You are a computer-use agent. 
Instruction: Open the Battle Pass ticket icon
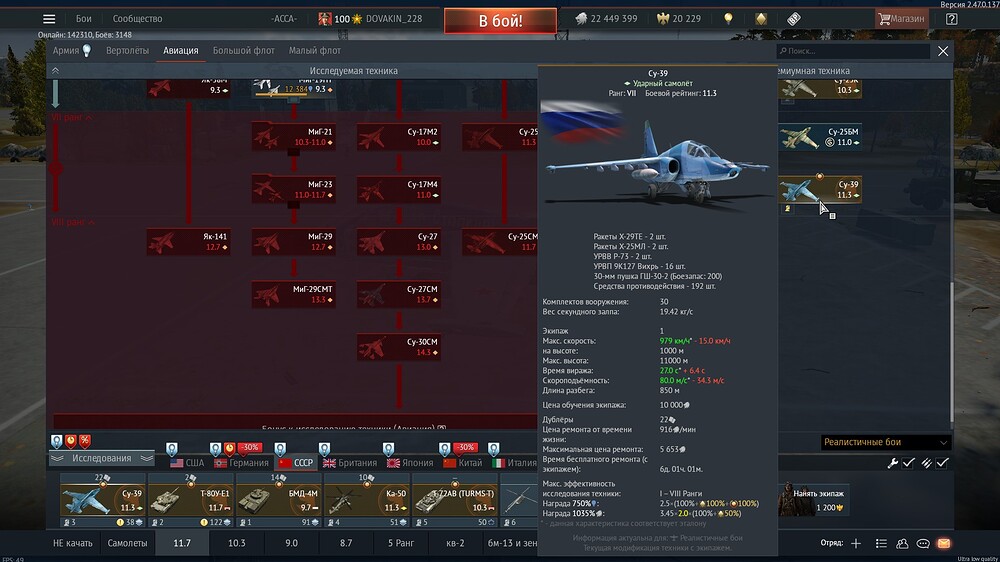(x=793, y=18)
